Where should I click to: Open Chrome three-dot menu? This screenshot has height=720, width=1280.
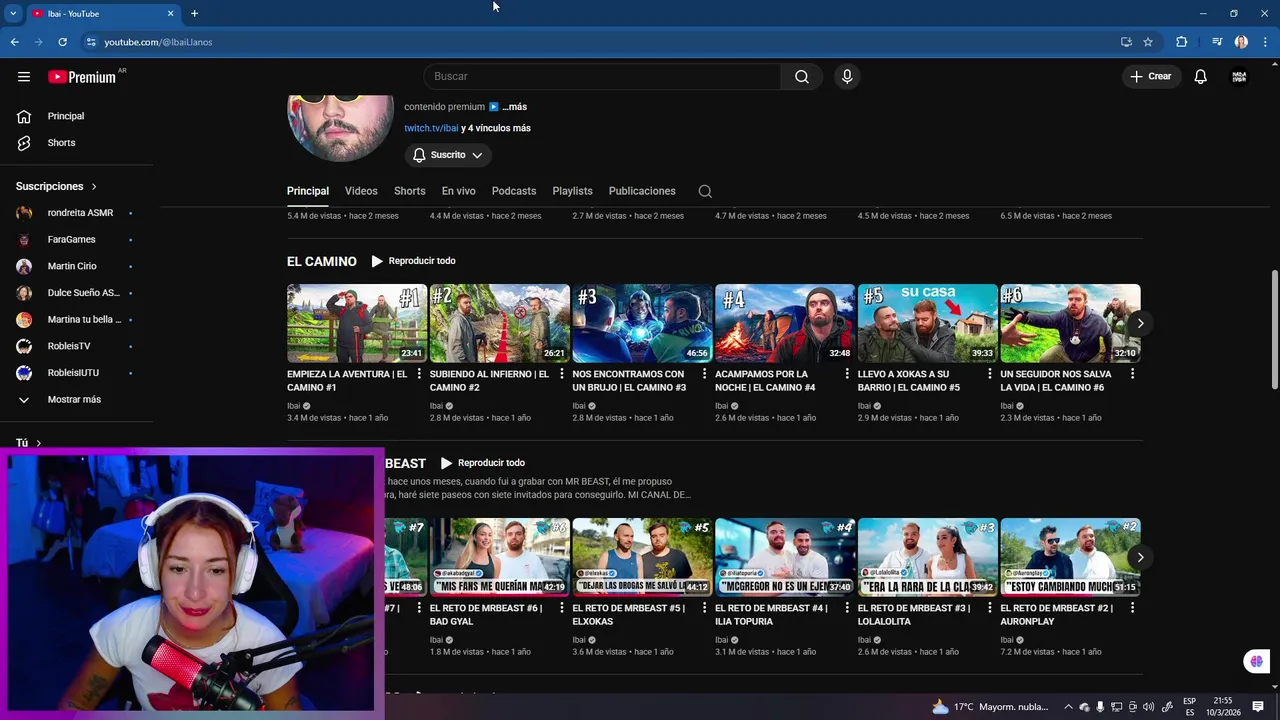pyautogui.click(x=1265, y=42)
